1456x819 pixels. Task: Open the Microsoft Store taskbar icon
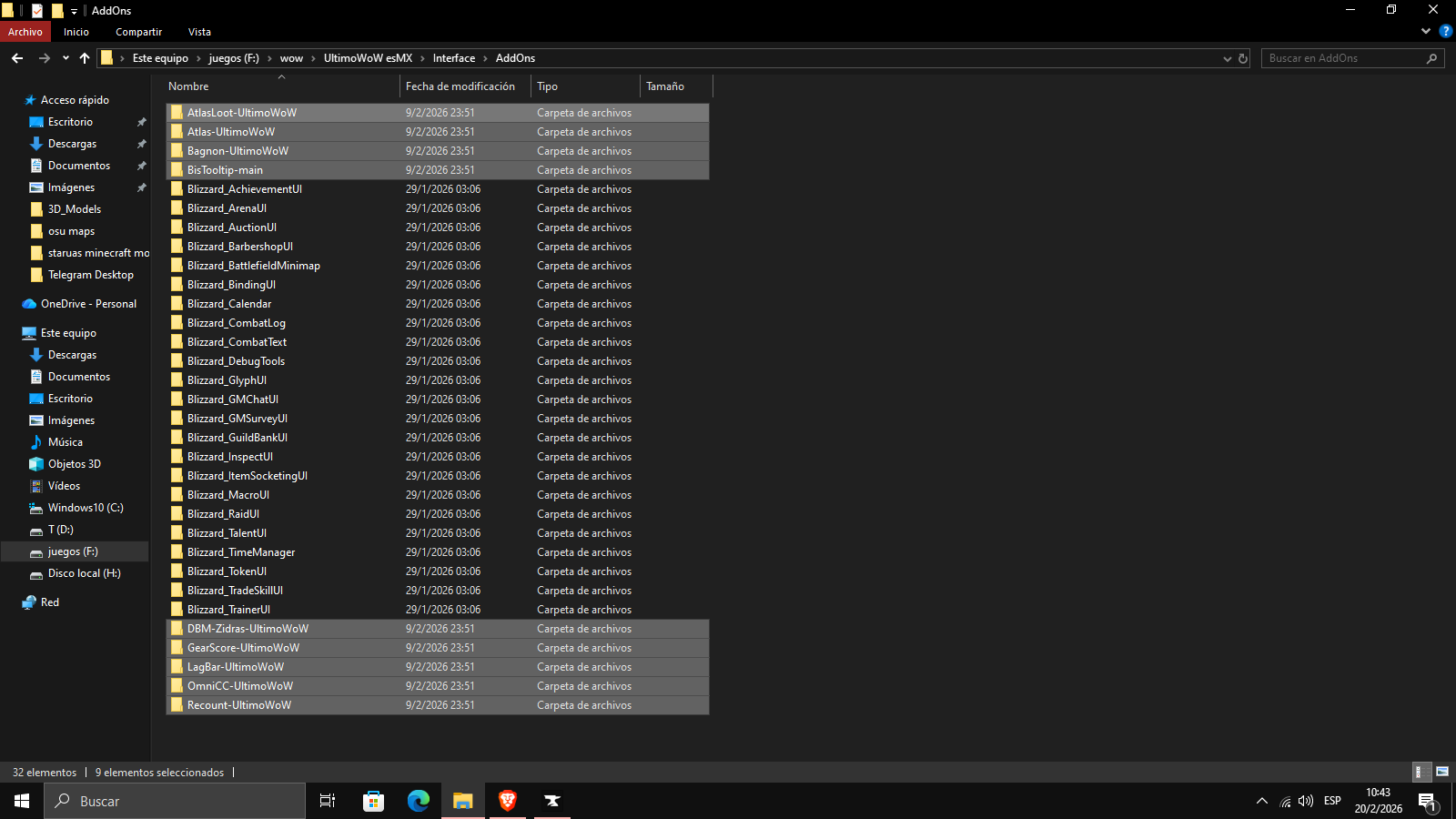pyautogui.click(x=373, y=801)
